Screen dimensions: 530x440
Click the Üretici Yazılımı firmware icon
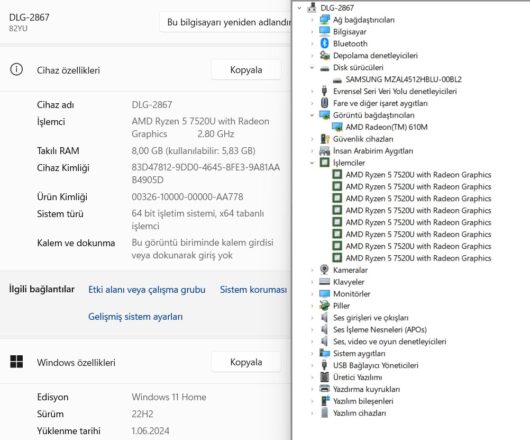click(324, 377)
